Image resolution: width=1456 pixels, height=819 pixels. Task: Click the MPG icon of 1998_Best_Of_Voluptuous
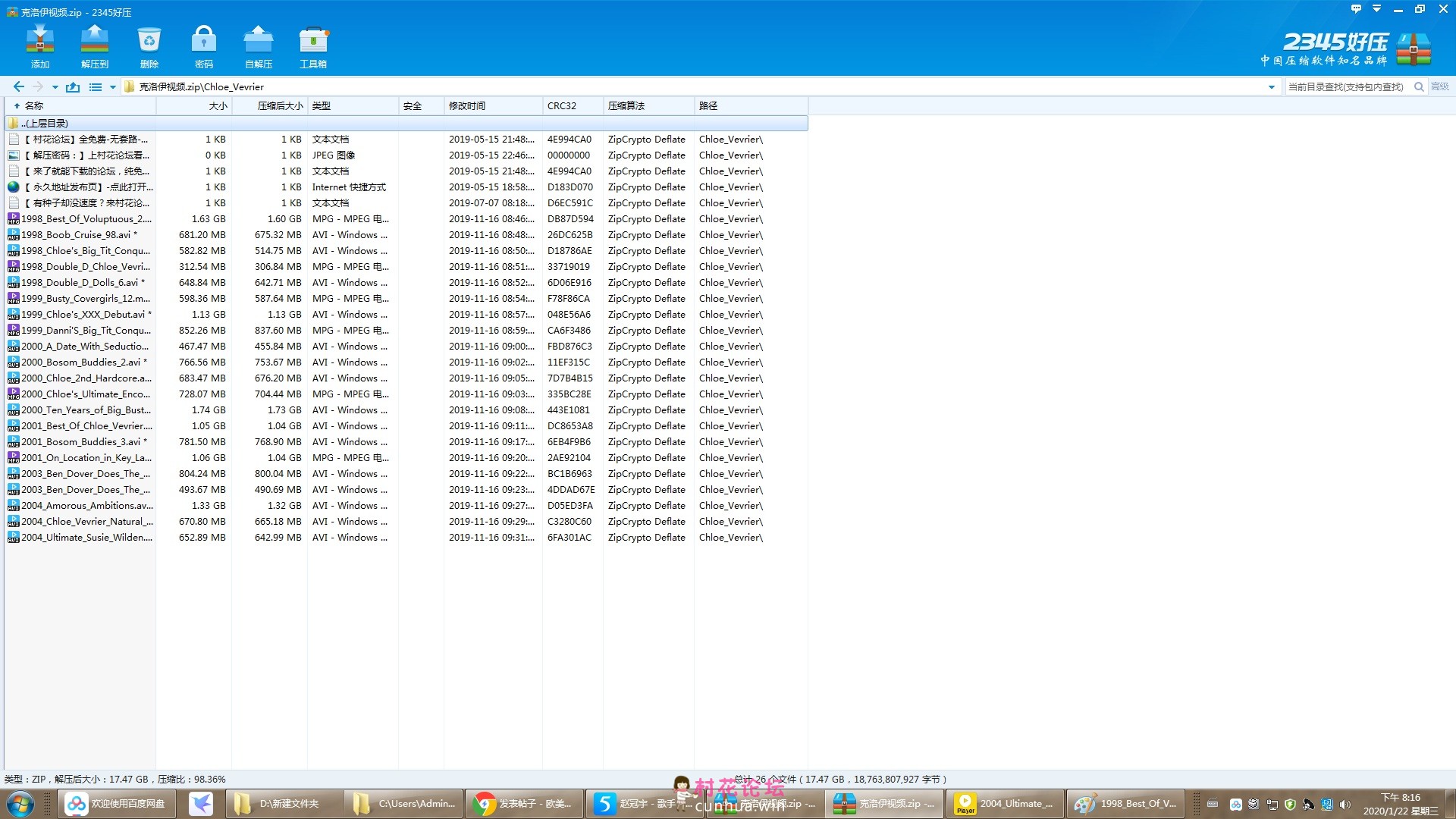pos(14,218)
